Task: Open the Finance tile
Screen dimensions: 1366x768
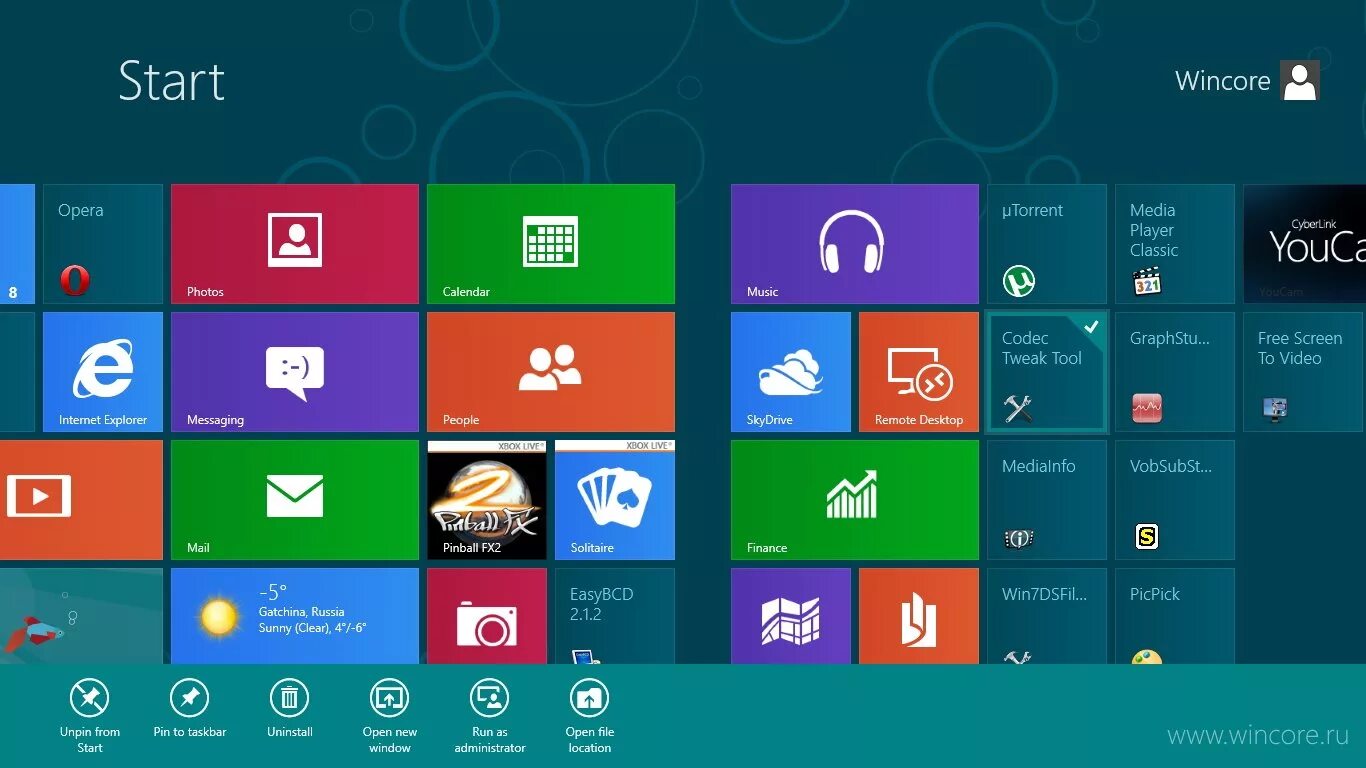Action: 855,500
